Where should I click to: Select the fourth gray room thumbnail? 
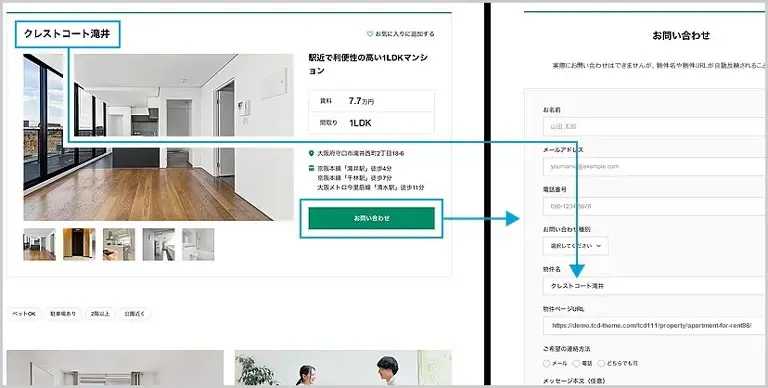tap(158, 244)
